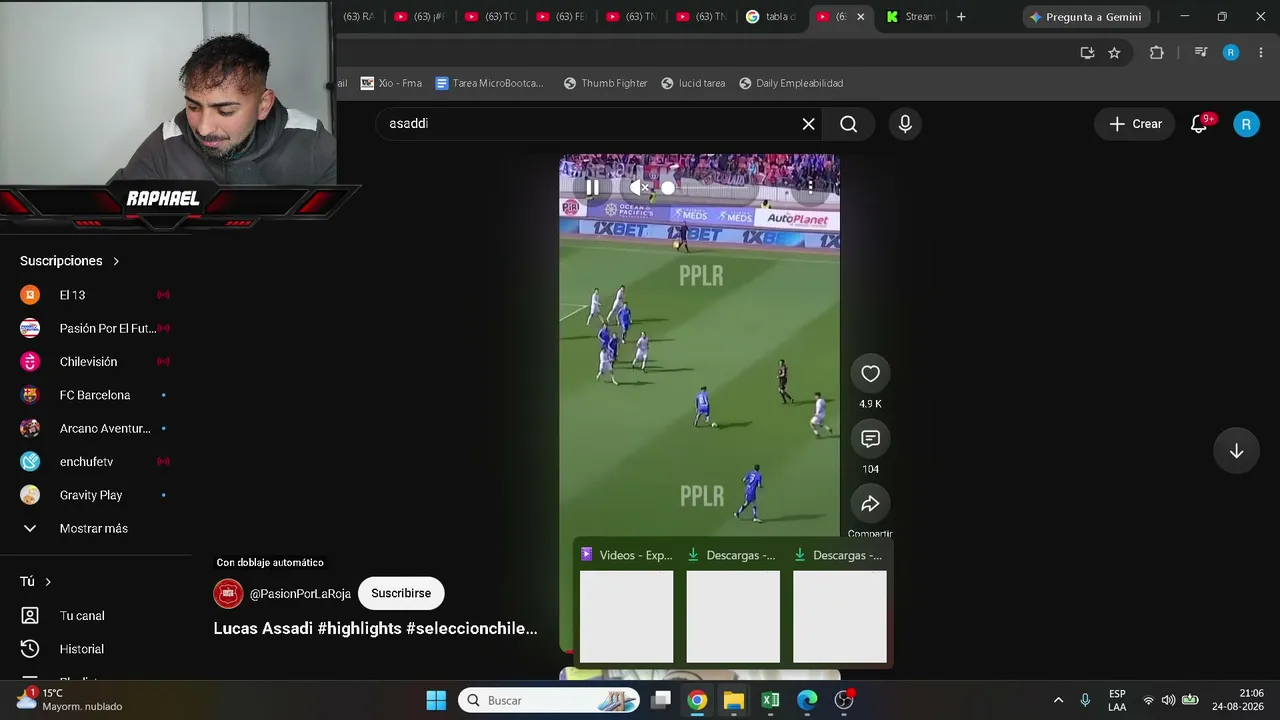Open the Daily Empleabilidad bookmark
Viewport: 1280px width, 720px height.
[x=791, y=83]
